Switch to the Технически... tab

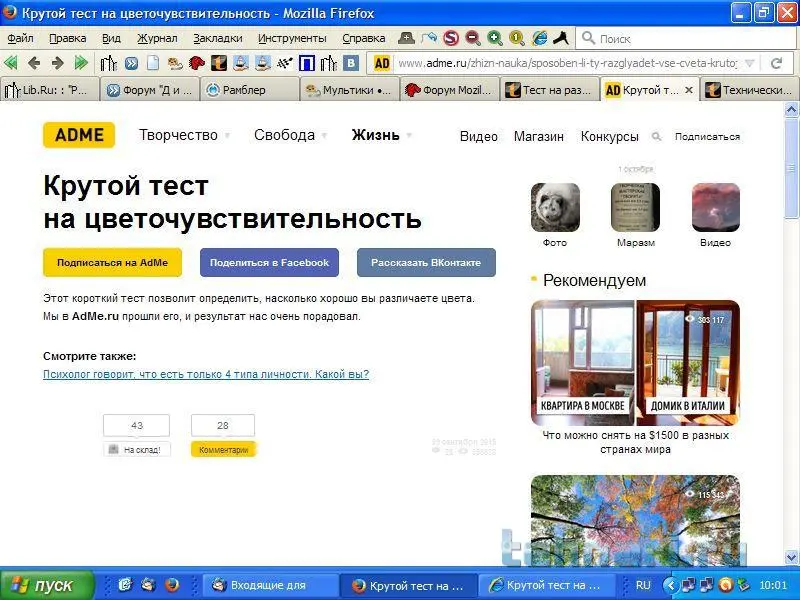tap(749, 90)
